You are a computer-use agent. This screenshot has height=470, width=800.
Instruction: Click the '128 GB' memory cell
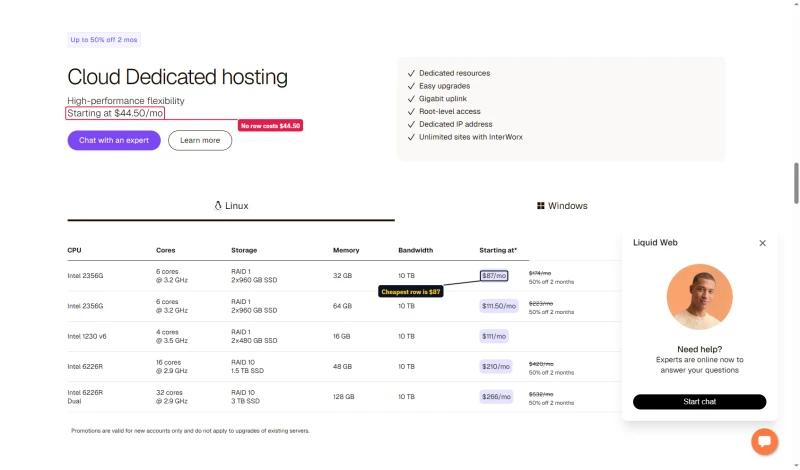[x=343, y=397]
